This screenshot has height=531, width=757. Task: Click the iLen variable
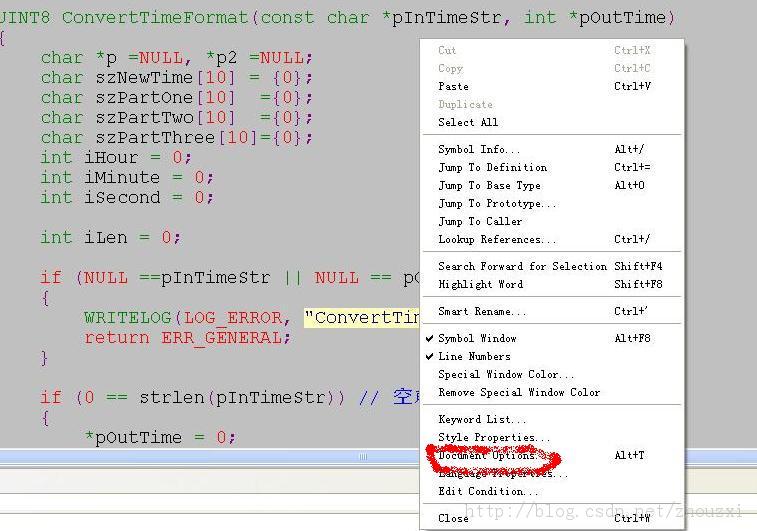[x=106, y=238]
